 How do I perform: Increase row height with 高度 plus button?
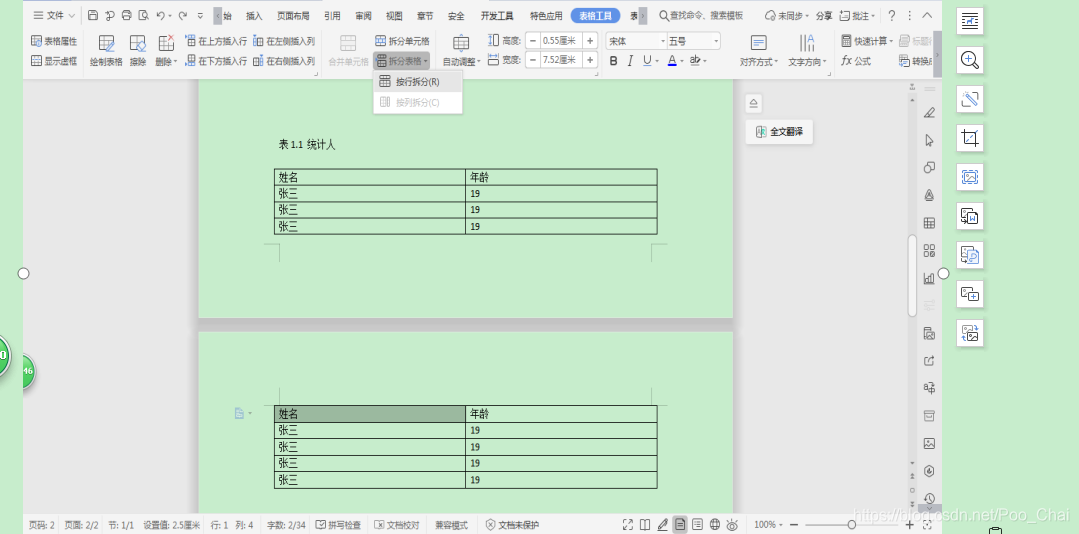pos(590,41)
